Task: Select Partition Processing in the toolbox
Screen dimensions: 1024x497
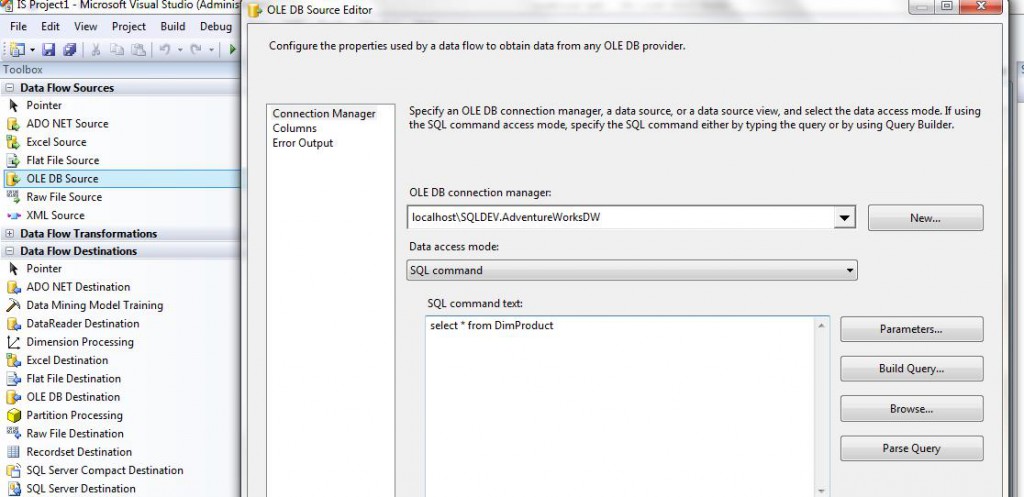Action: click(74, 415)
